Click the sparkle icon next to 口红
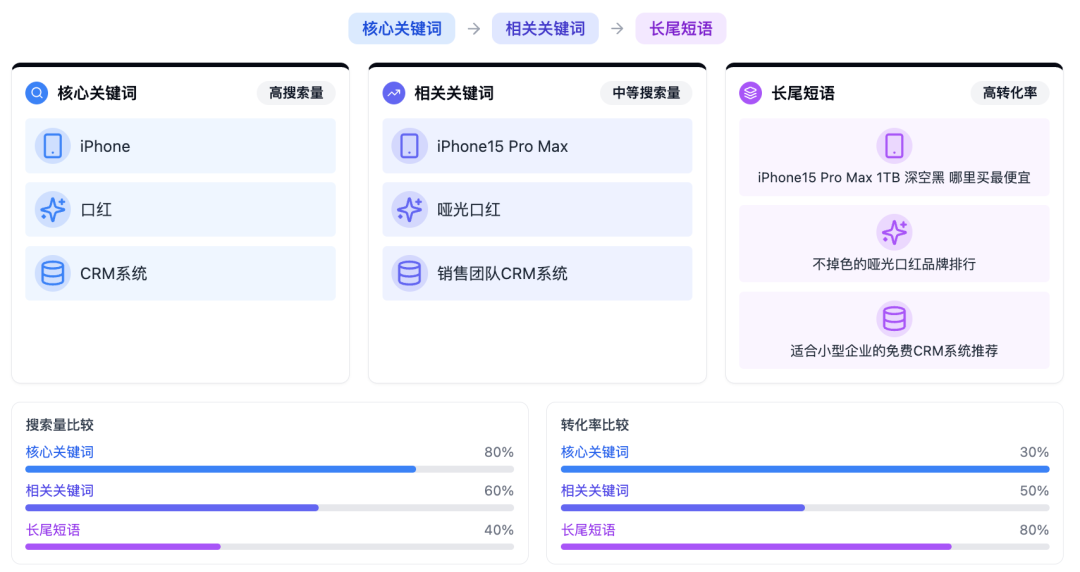This screenshot has height=572, width=1080. coord(53,210)
